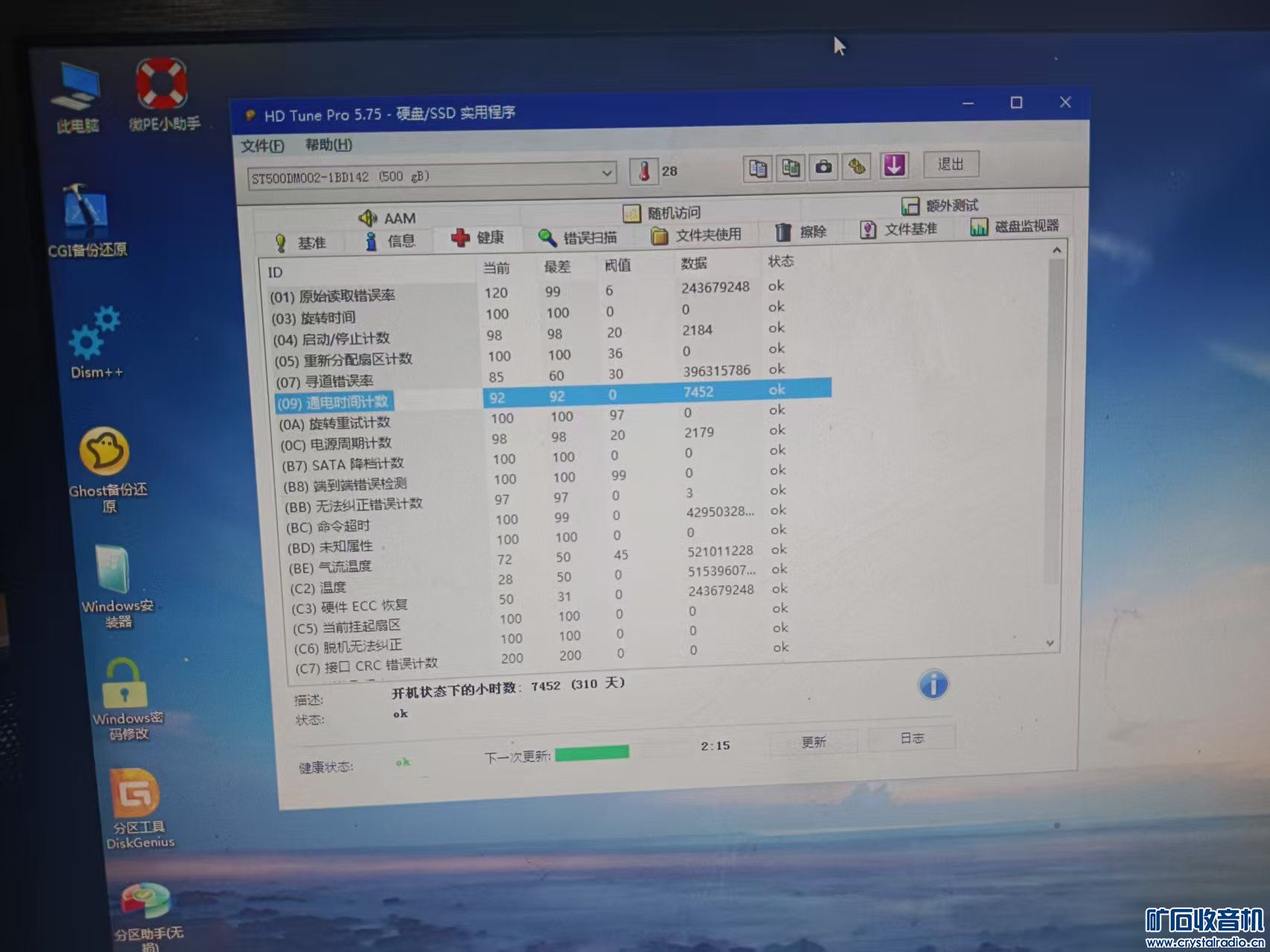The height and width of the screenshot is (952, 1270).
Task: Click the options wrench toolbar icon
Action: pos(857,166)
